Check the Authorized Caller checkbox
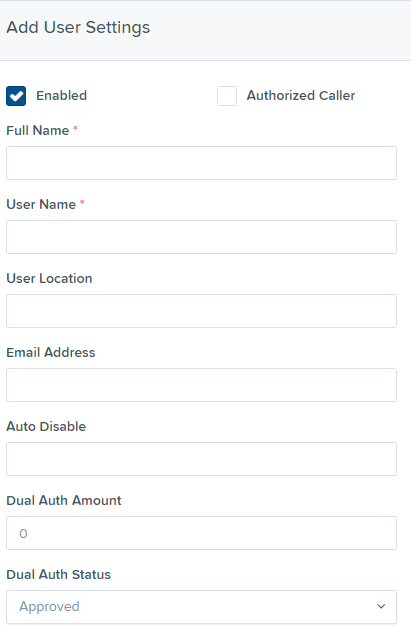The image size is (411, 643). [227, 96]
